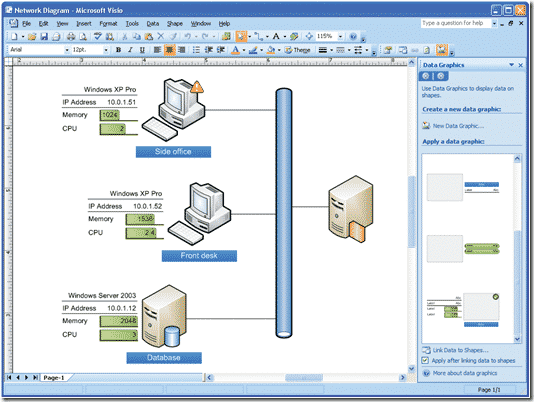
Task: Open the File menu
Action: point(27,24)
